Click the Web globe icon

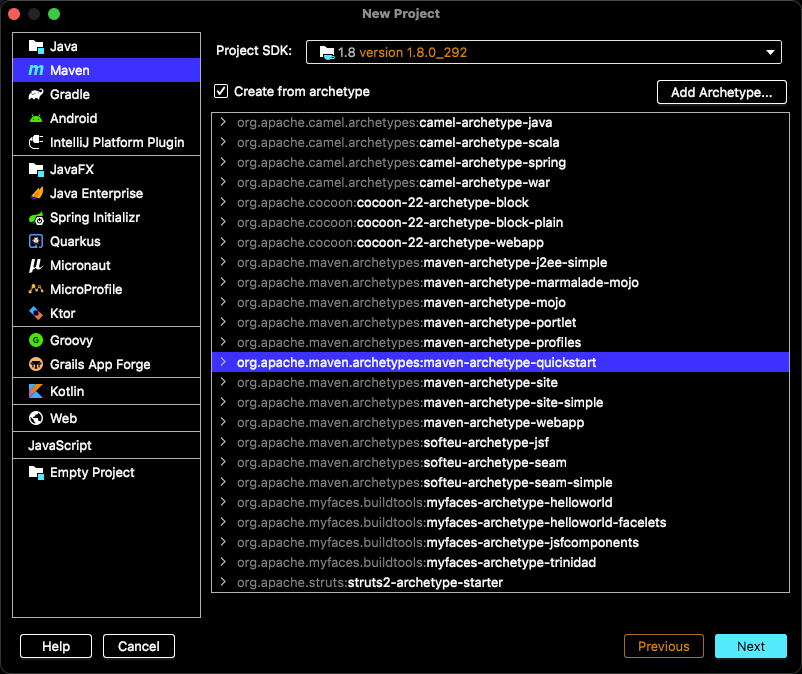click(36, 418)
